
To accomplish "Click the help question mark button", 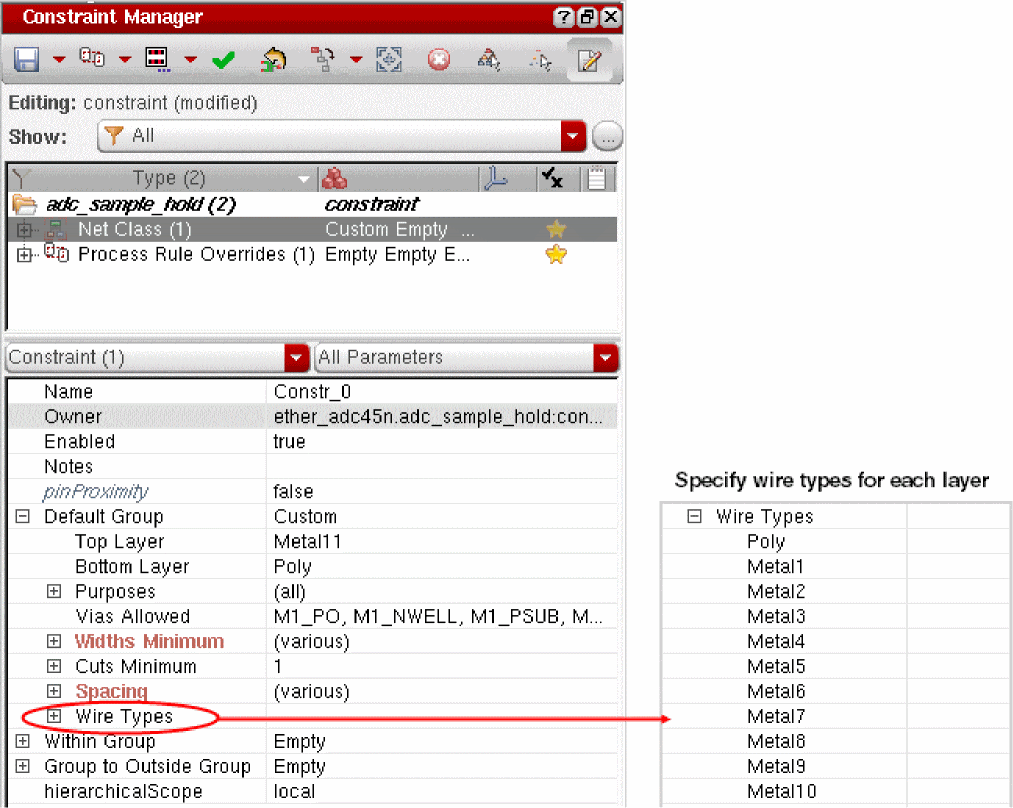I will [x=563, y=17].
